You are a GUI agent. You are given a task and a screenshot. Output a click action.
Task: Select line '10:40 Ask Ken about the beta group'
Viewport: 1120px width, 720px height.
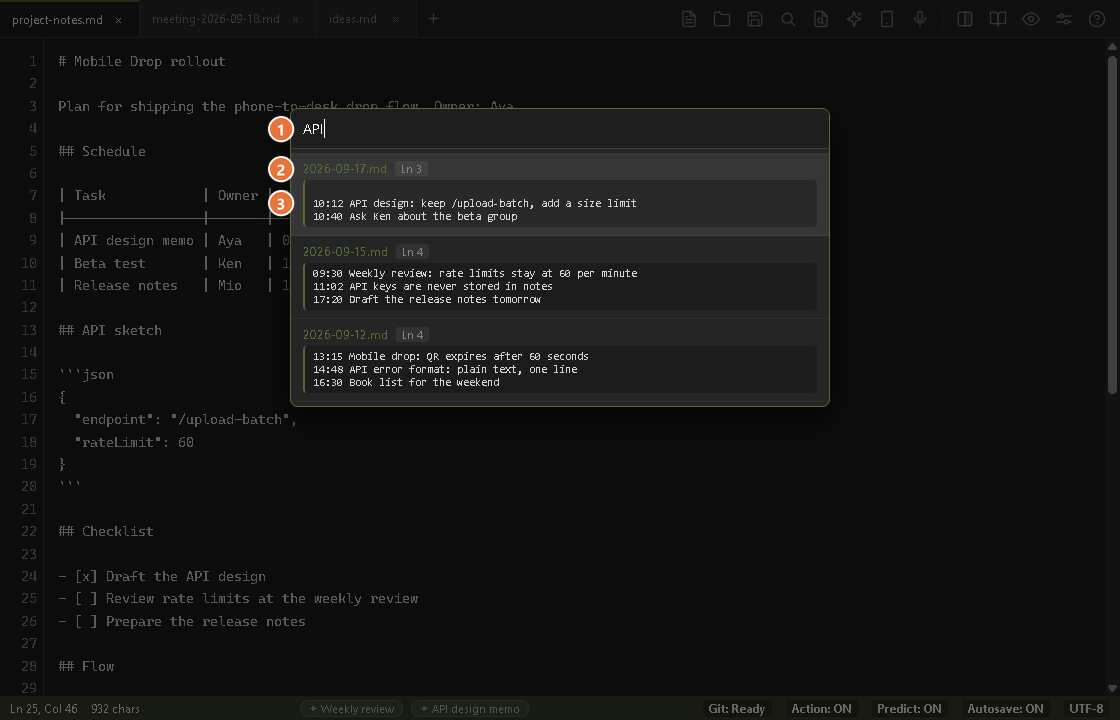(415, 216)
